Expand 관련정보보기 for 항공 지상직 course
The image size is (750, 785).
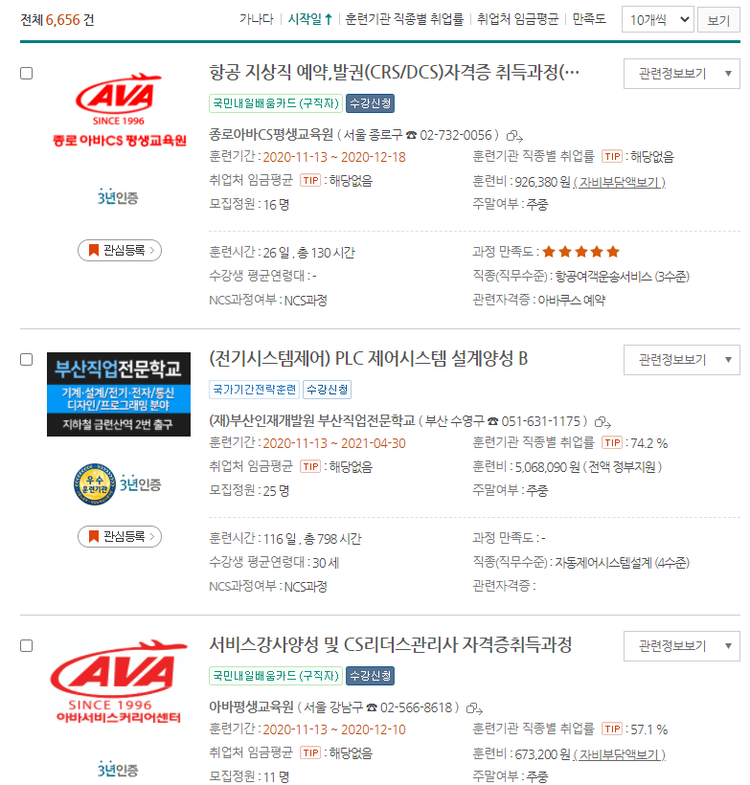681,74
